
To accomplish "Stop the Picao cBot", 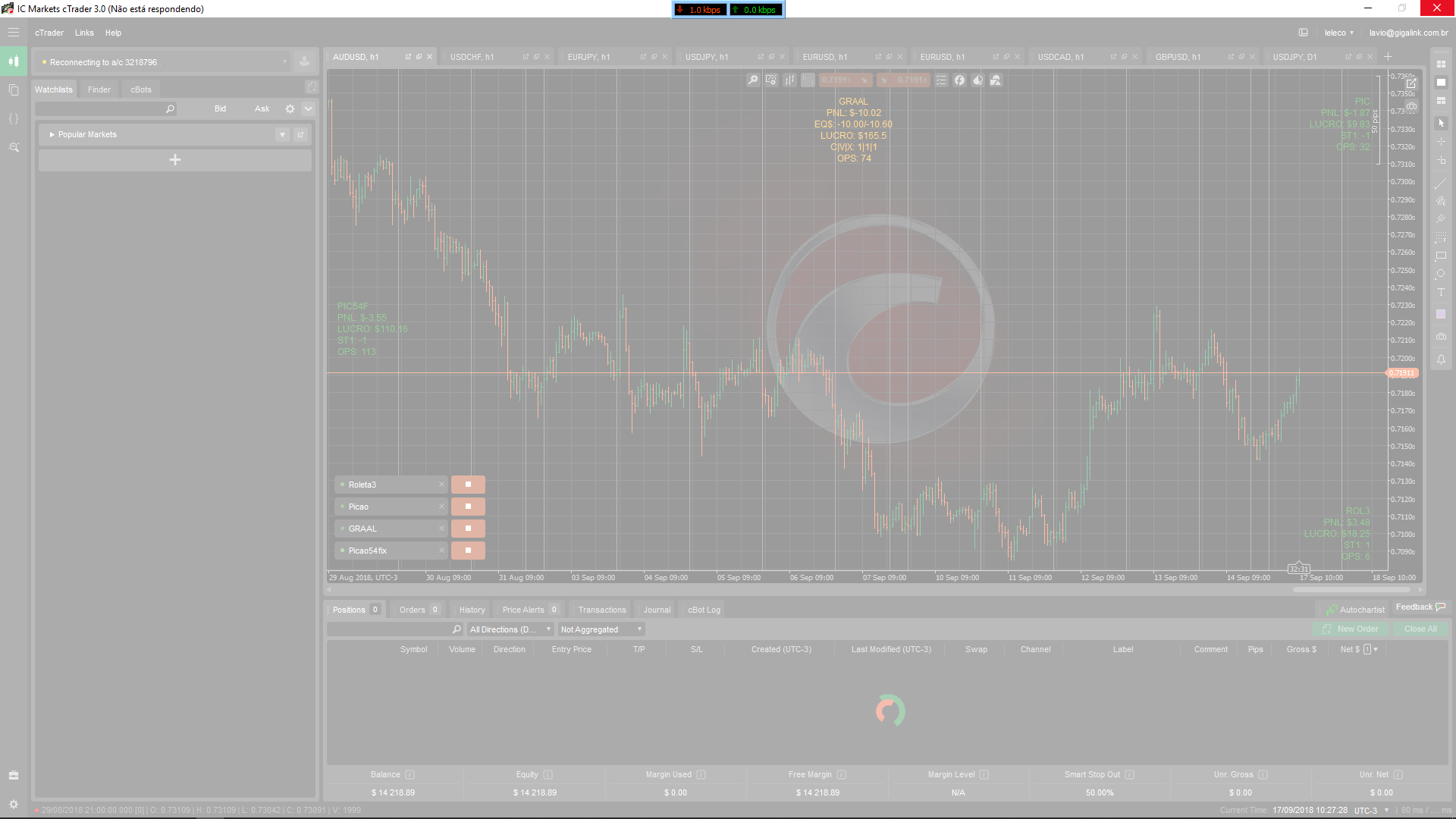I will (x=468, y=507).
